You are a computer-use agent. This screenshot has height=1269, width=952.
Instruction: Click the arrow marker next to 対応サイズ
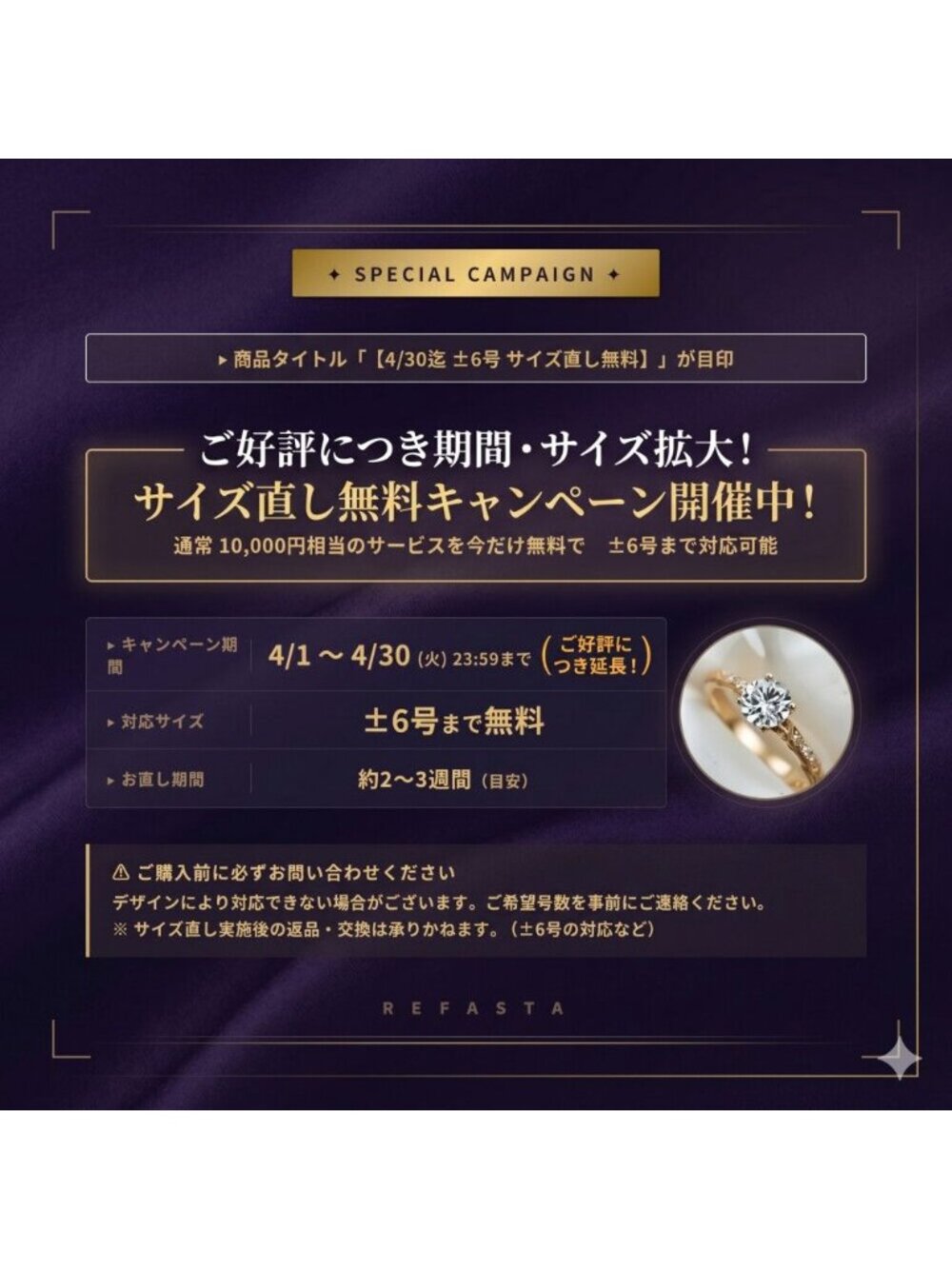(111, 722)
